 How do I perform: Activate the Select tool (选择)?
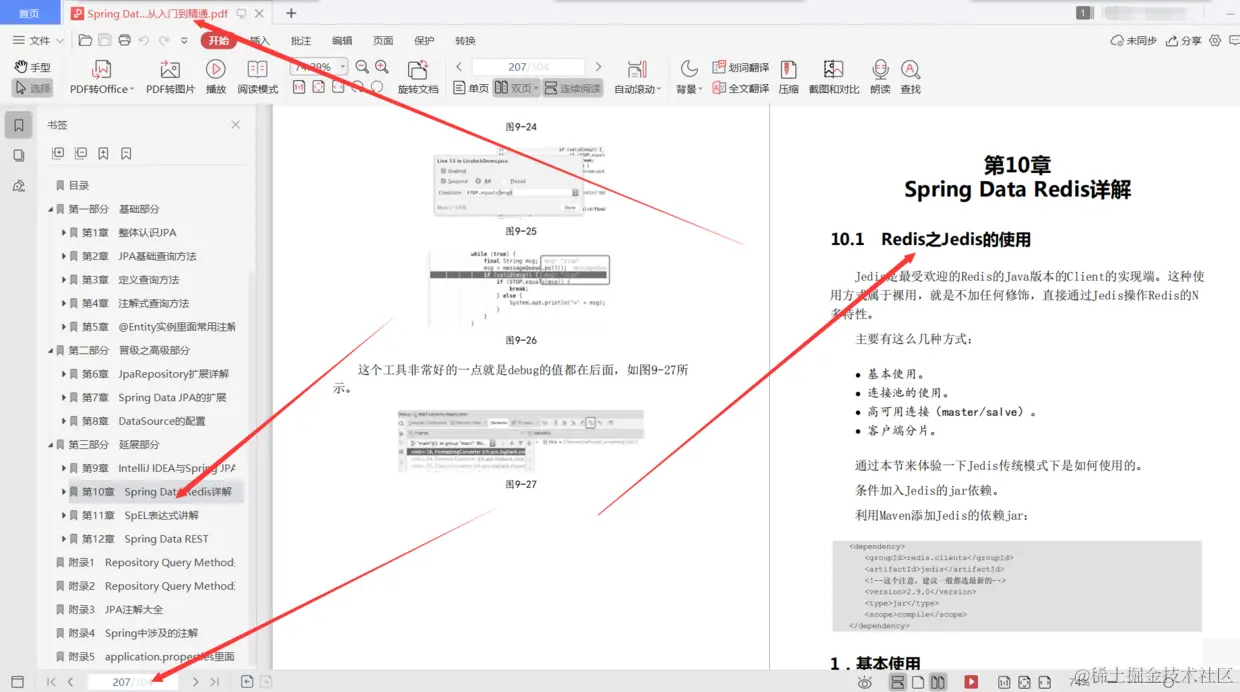click(32, 88)
